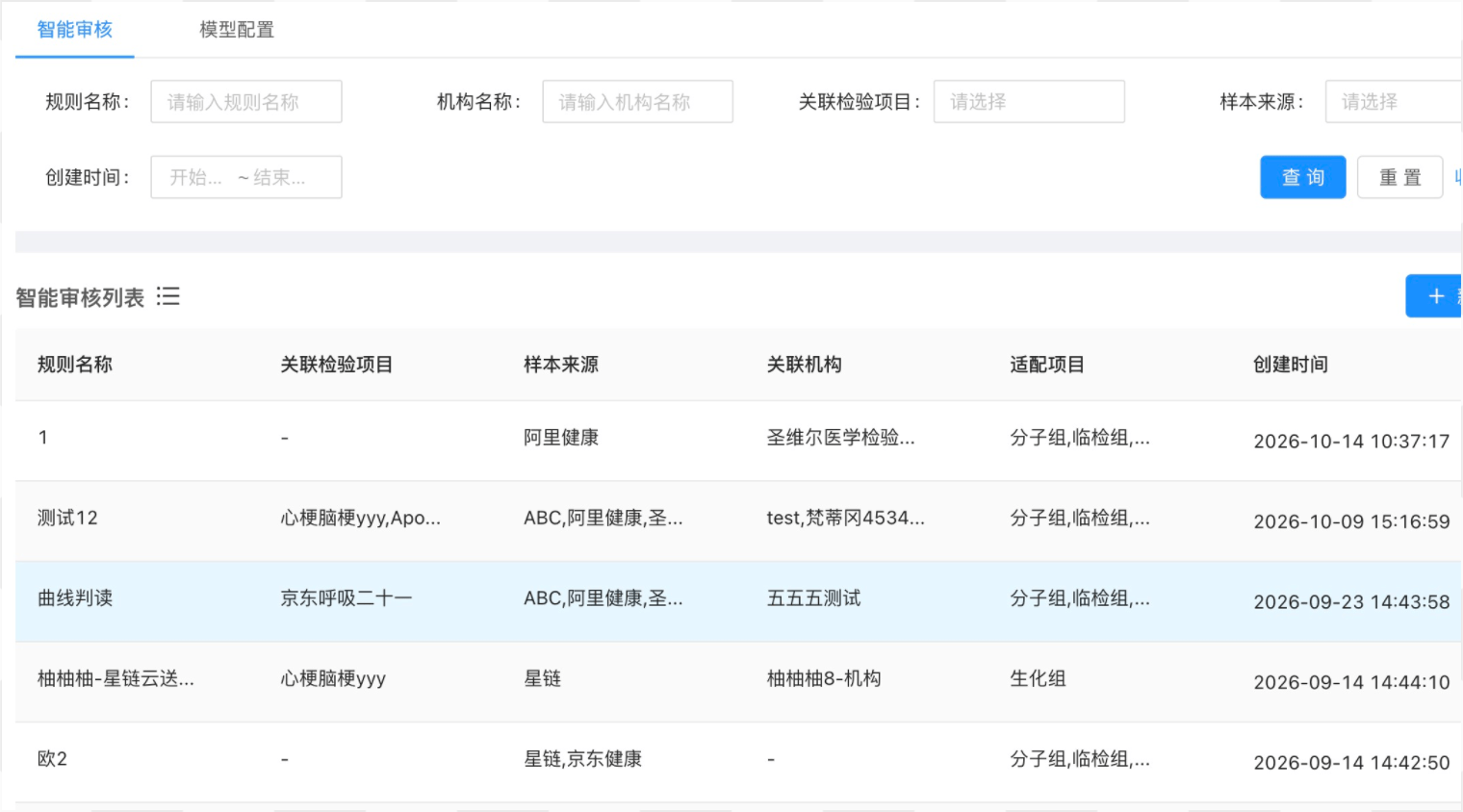Click the test,梵蒂冈4534... cell
This screenshot has width=1463, height=812.
(846, 519)
